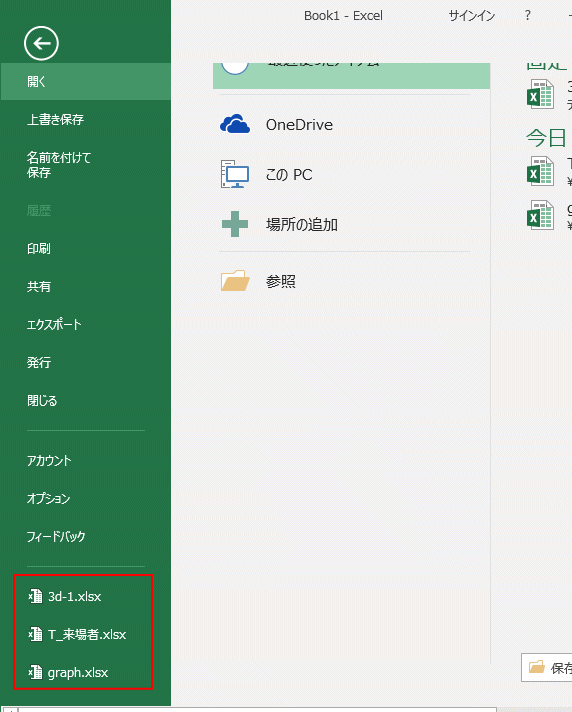The height and width of the screenshot is (712, 572).
Task: Open 名前を付けて保存 option
Action: click(x=59, y=165)
